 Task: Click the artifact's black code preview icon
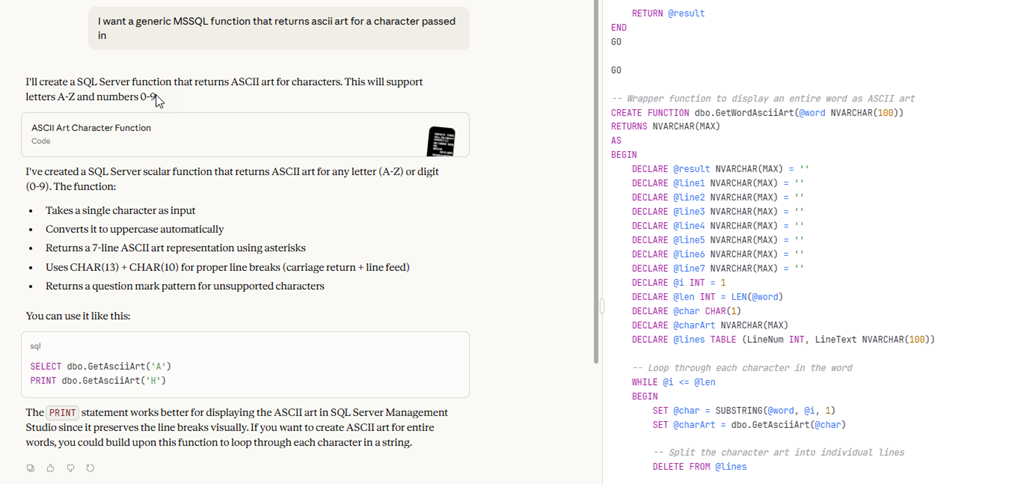(441, 141)
